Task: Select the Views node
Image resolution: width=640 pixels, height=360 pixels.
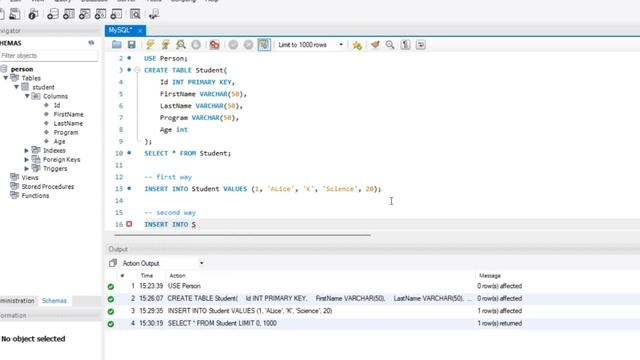Action: (30, 178)
